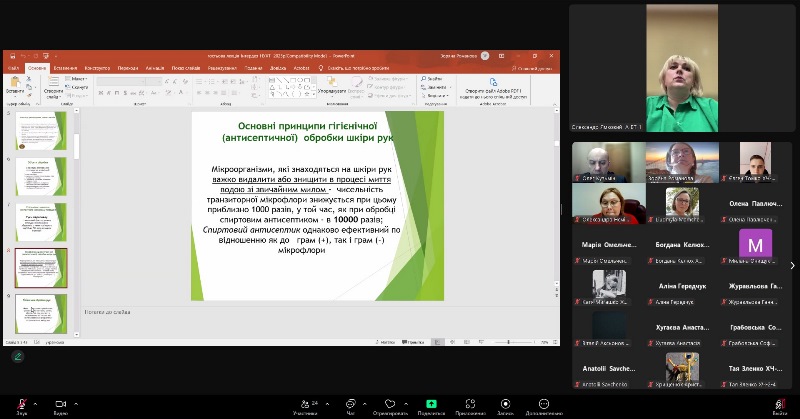The image size is (800, 419).
Task: Open the Zoom chat panel
Action: [x=351, y=404]
